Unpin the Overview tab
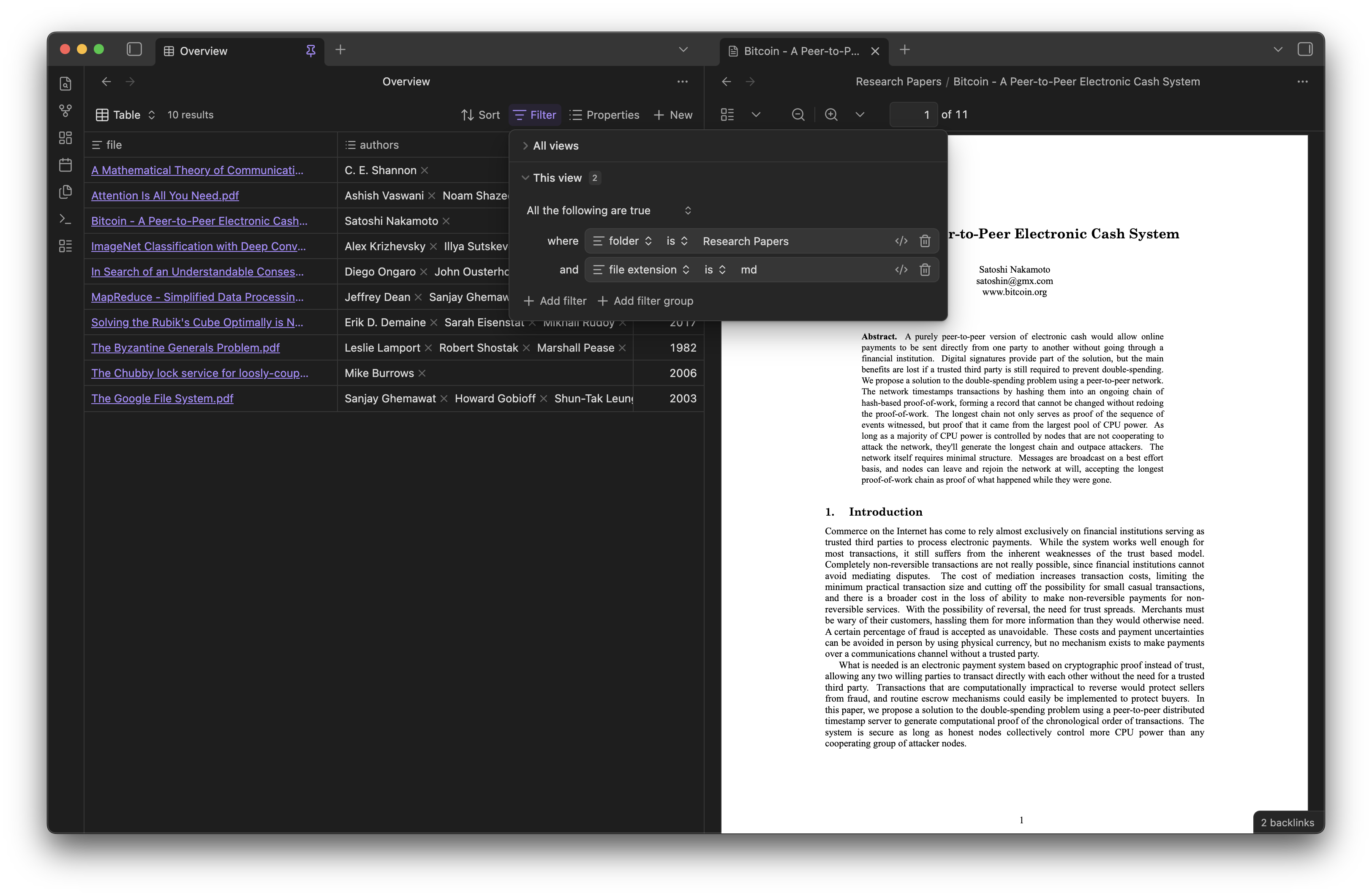This screenshot has height=896, width=1372. 311,51
